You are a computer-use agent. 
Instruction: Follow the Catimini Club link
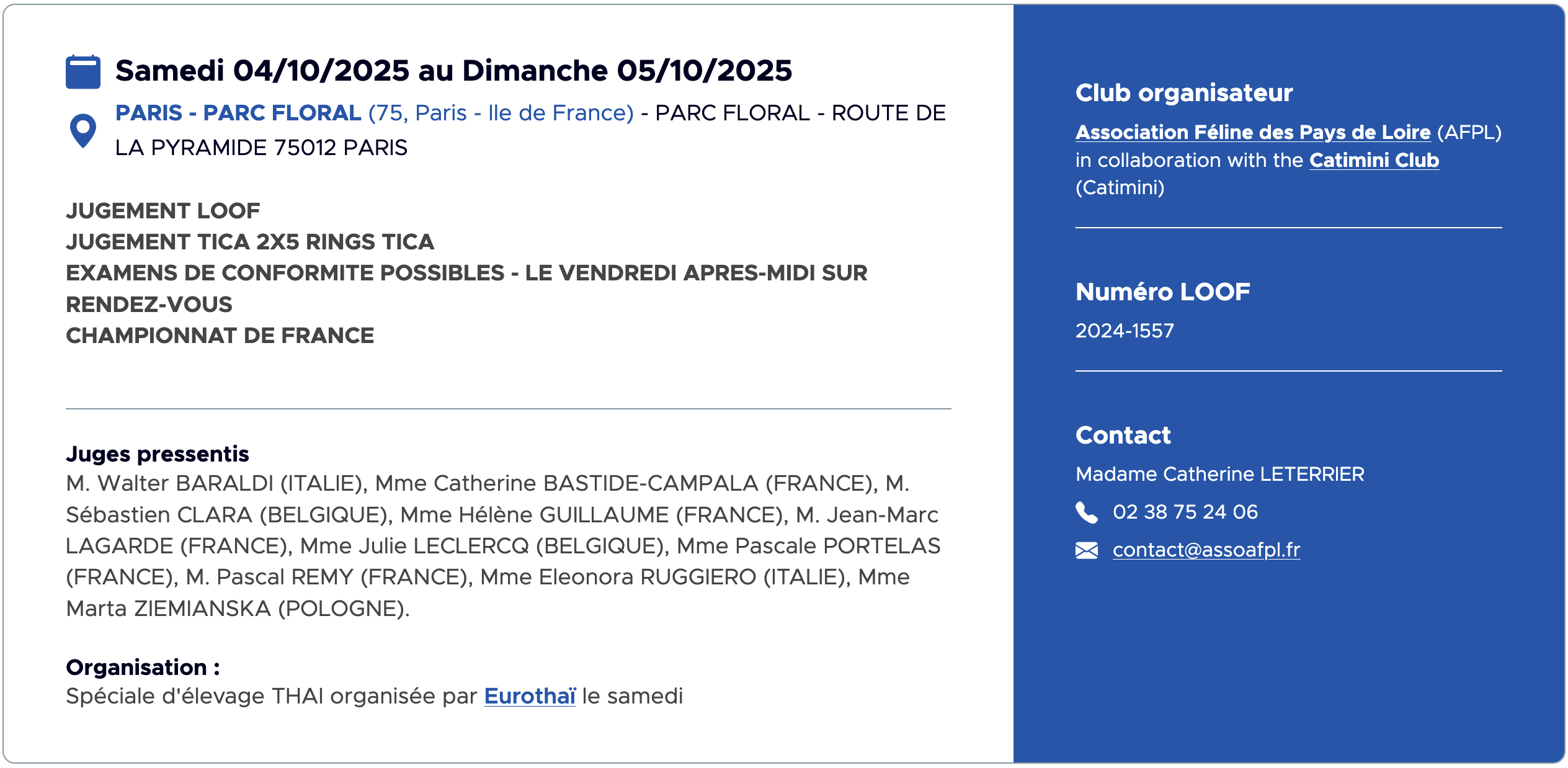coord(1374,160)
